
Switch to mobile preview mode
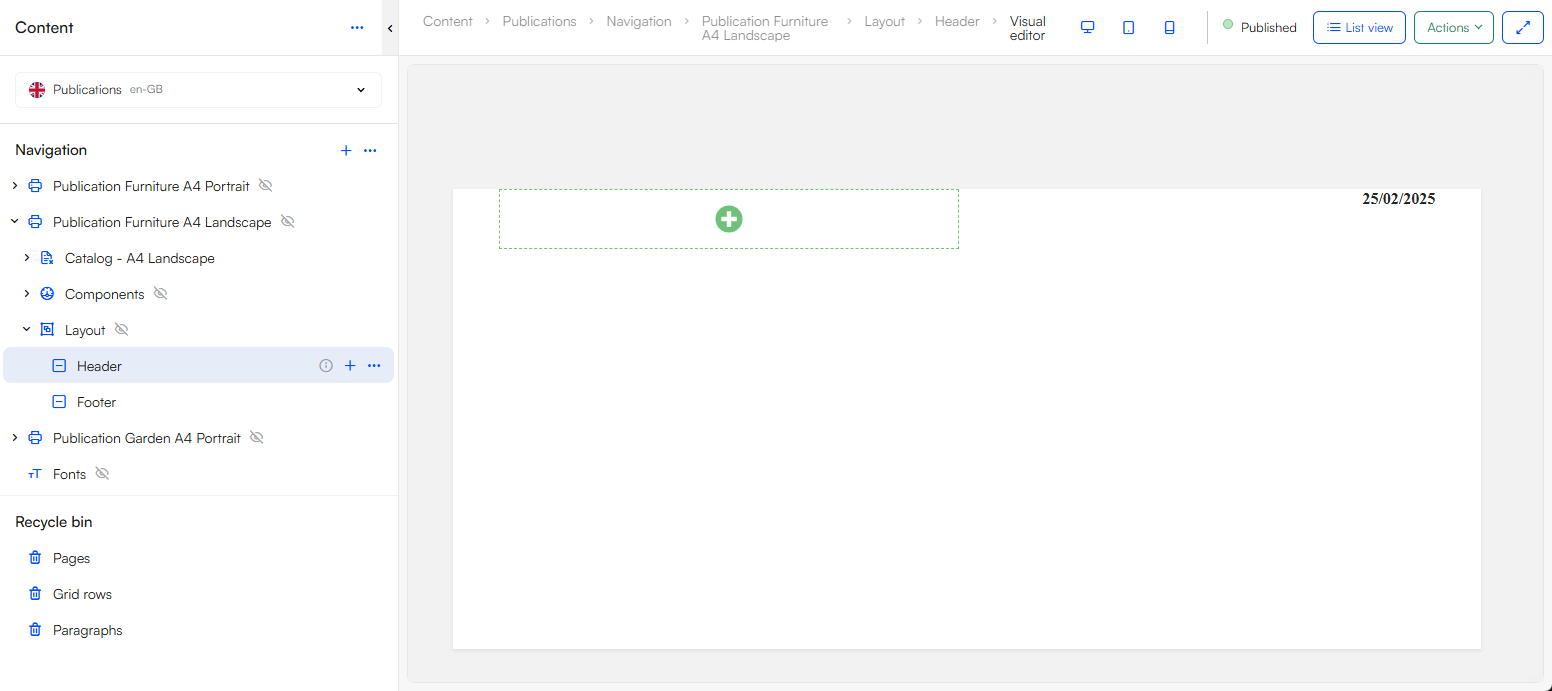[1169, 27]
